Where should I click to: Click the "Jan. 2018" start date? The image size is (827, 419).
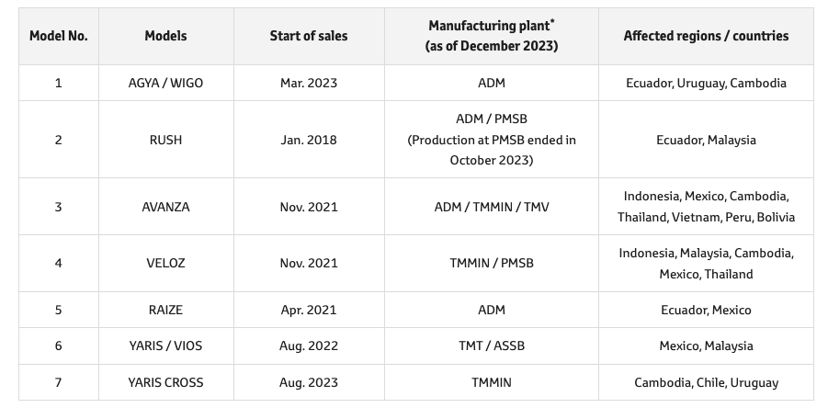point(308,140)
